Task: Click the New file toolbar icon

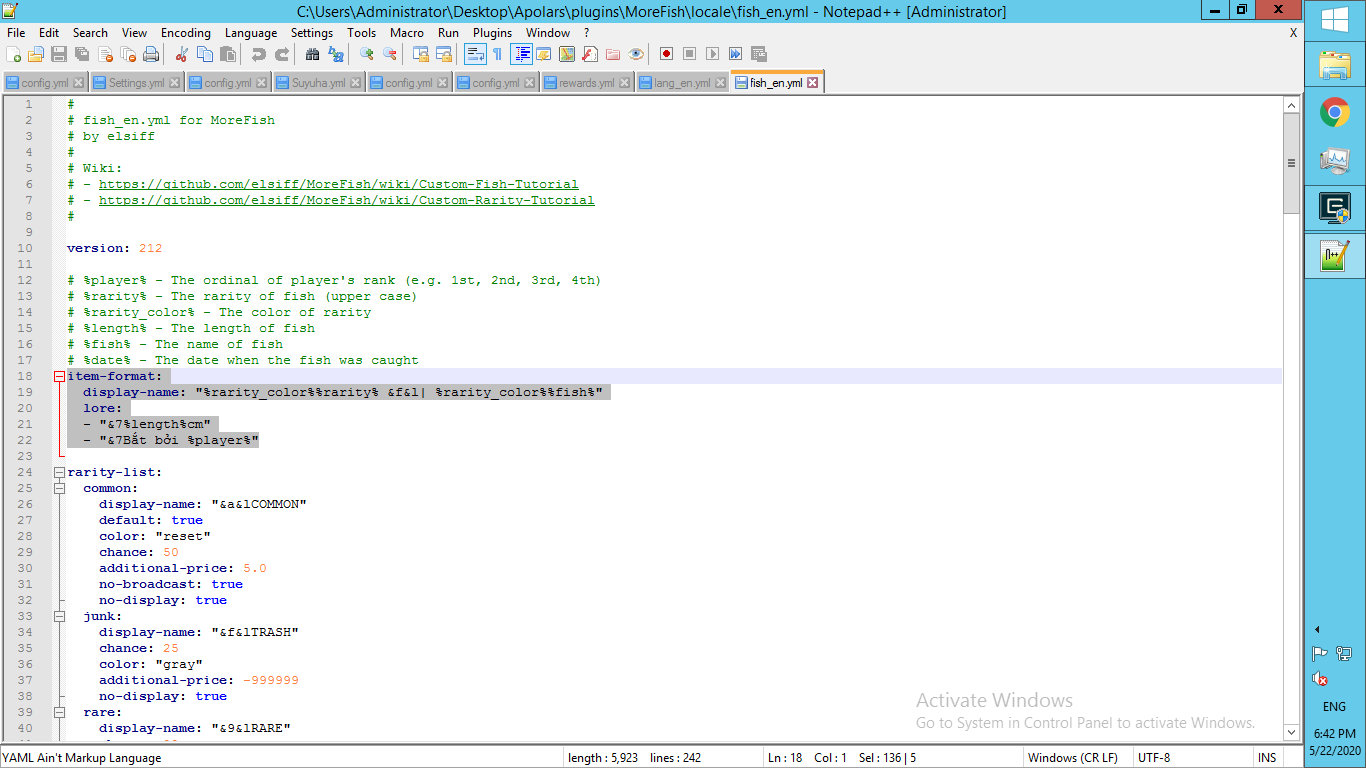Action: click(14, 54)
